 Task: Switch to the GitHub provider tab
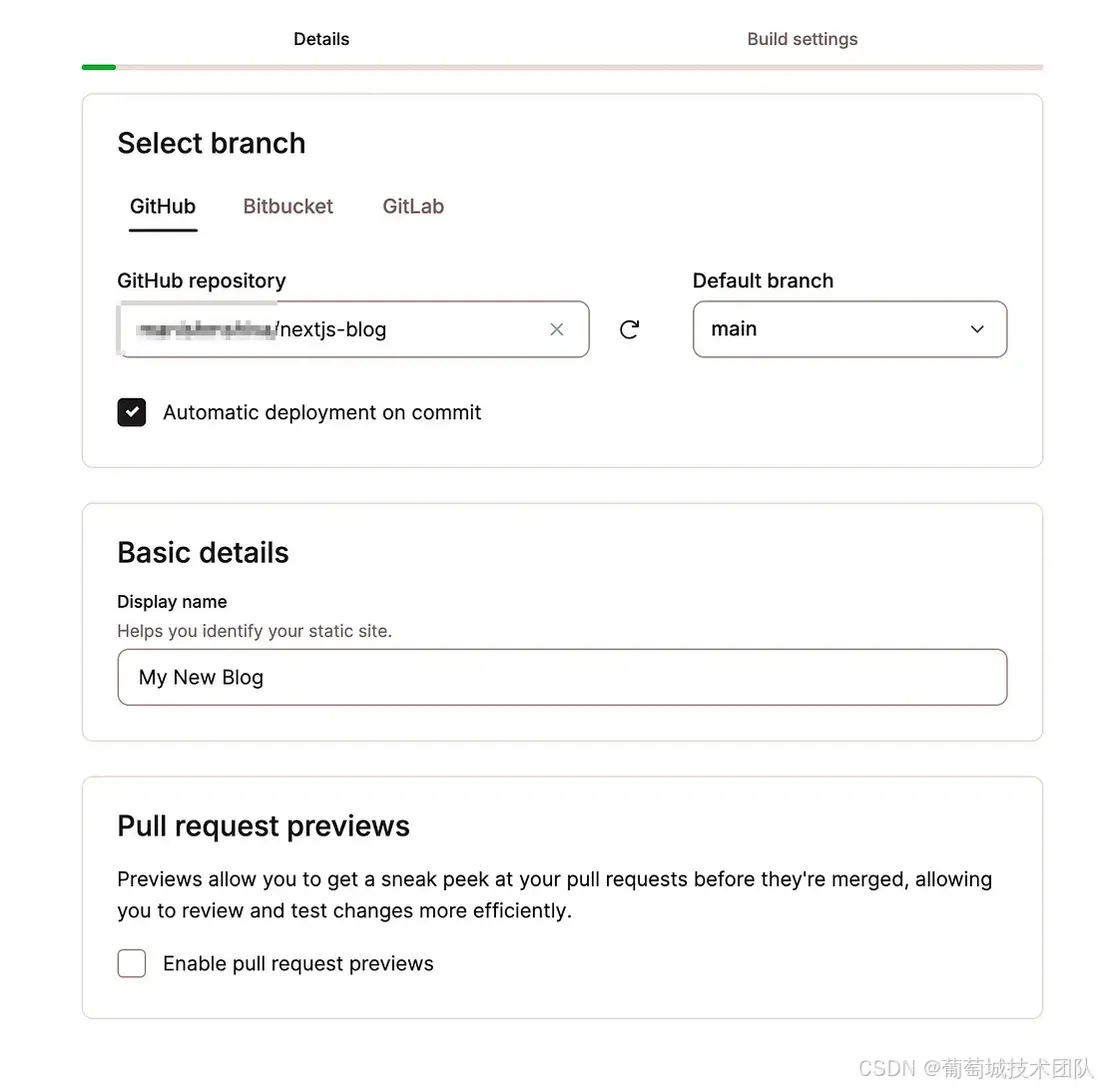tap(163, 207)
